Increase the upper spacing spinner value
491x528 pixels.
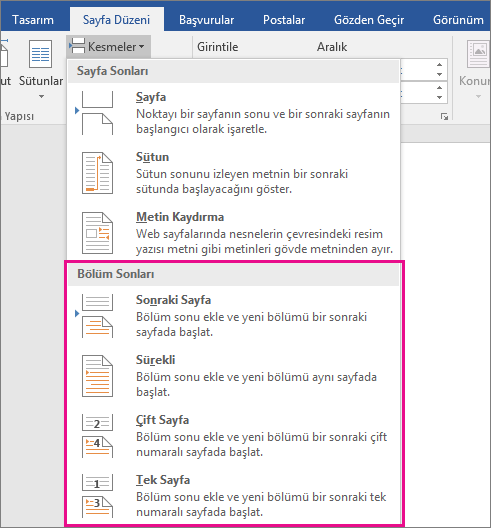coord(439,65)
